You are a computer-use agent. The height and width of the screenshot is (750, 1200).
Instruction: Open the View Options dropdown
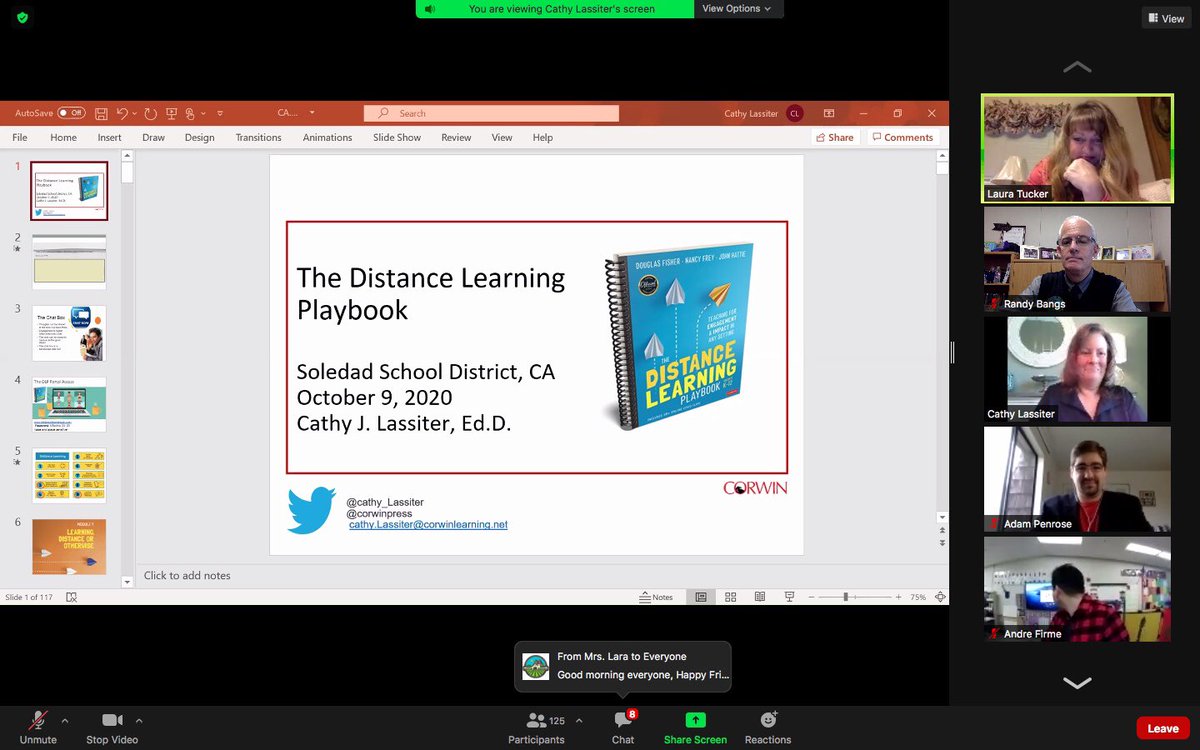click(738, 8)
